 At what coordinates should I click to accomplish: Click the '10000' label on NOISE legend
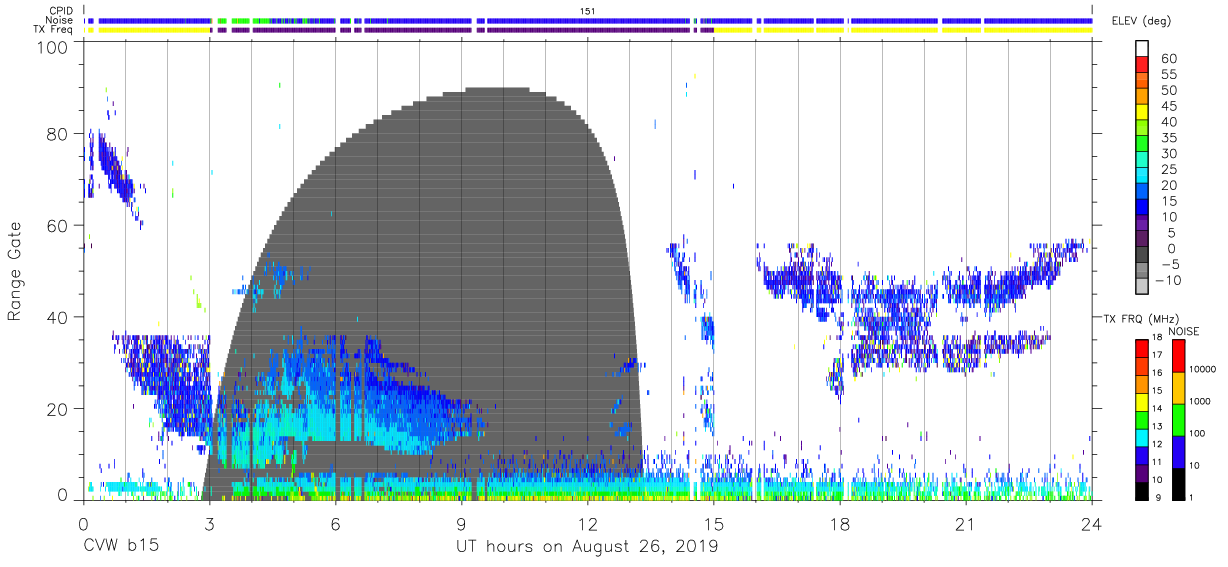tap(1204, 370)
